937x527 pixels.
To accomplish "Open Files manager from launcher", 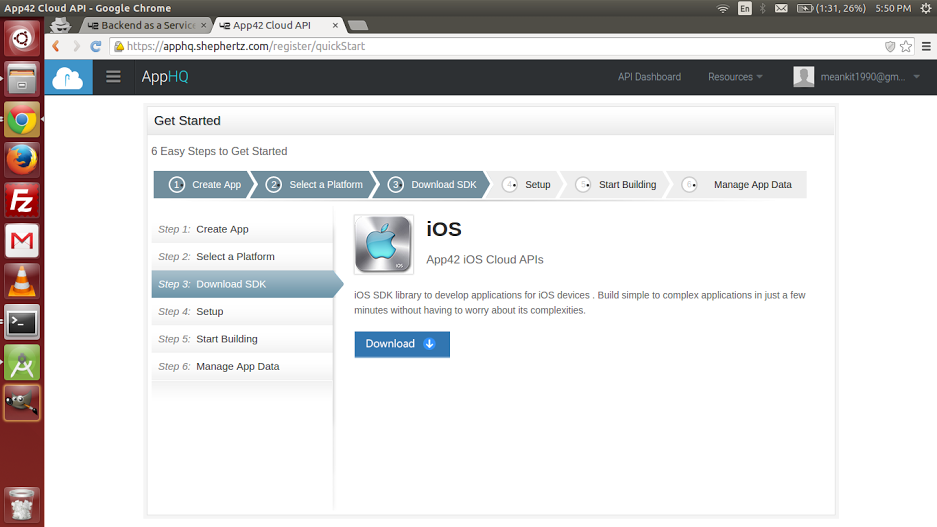I will tap(22, 79).
